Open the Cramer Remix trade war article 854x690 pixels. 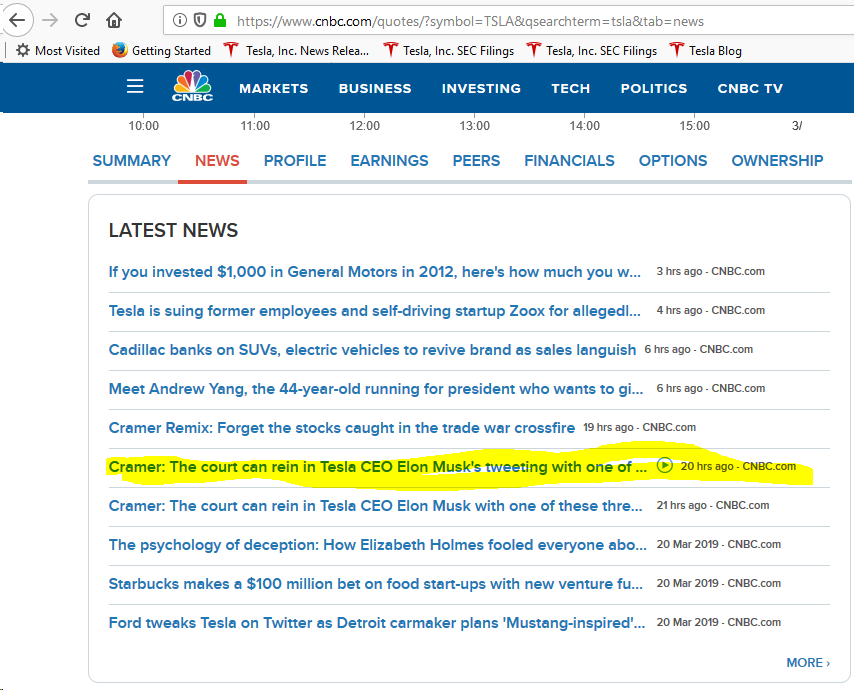[x=341, y=428]
